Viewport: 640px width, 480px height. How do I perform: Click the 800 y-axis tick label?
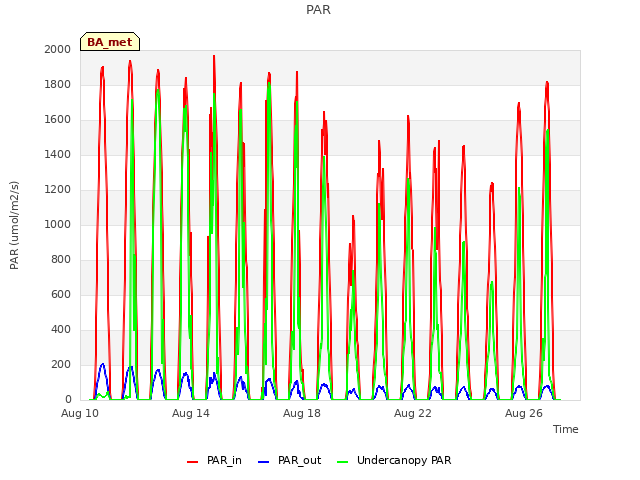61,260
